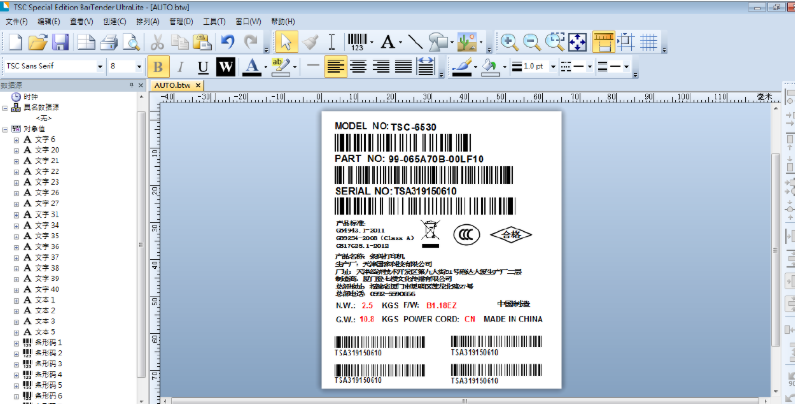Select the Line drawing tool
Viewport: 795px width, 404px height.
click(x=414, y=42)
